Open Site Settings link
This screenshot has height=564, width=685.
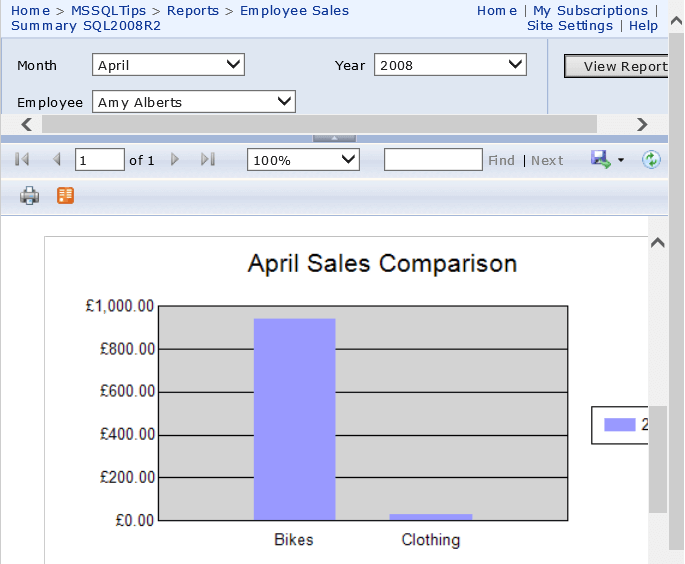pyautogui.click(x=570, y=26)
